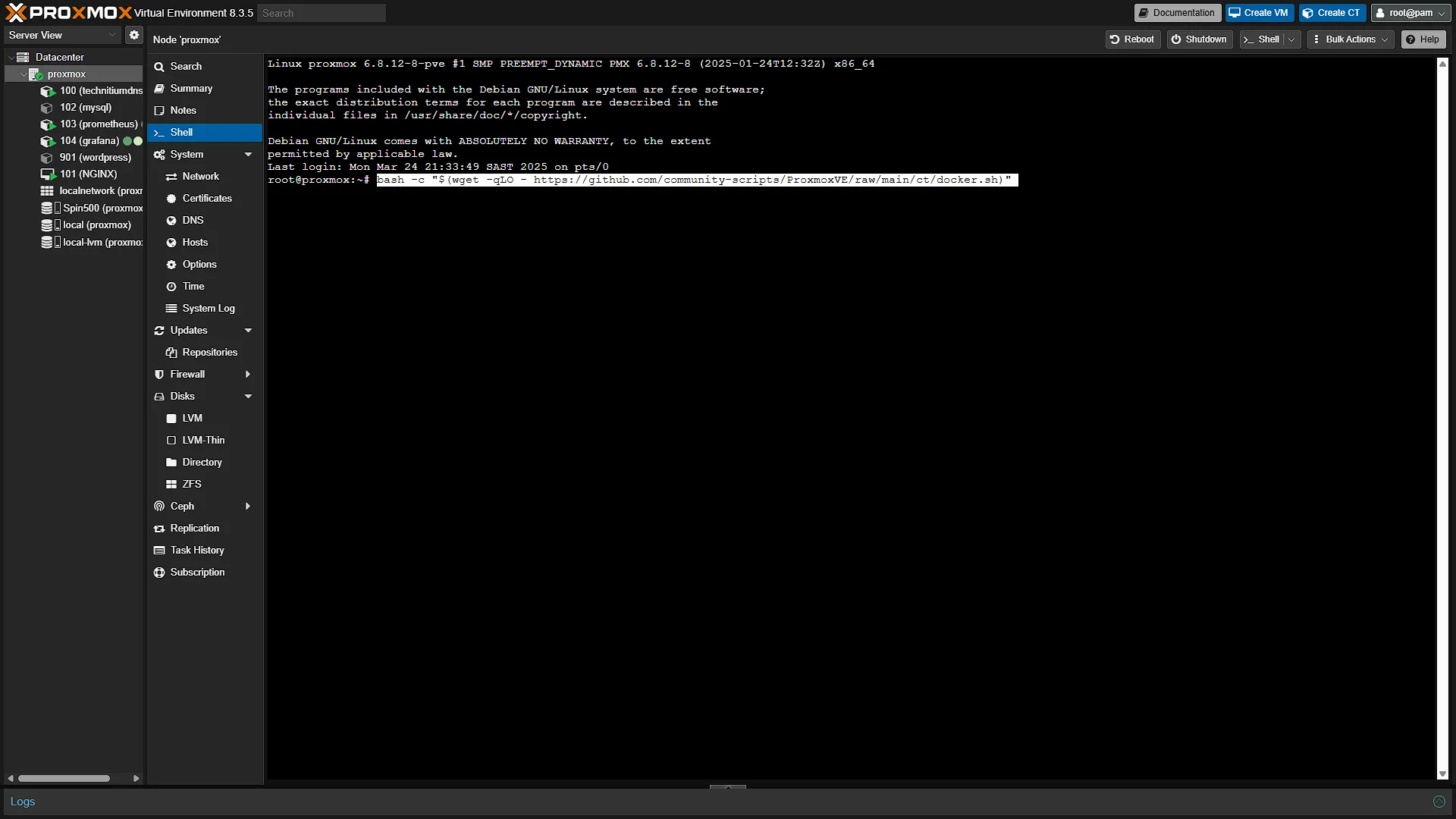Open the Summary panel

pyautogui.click(x=205, y=89)
